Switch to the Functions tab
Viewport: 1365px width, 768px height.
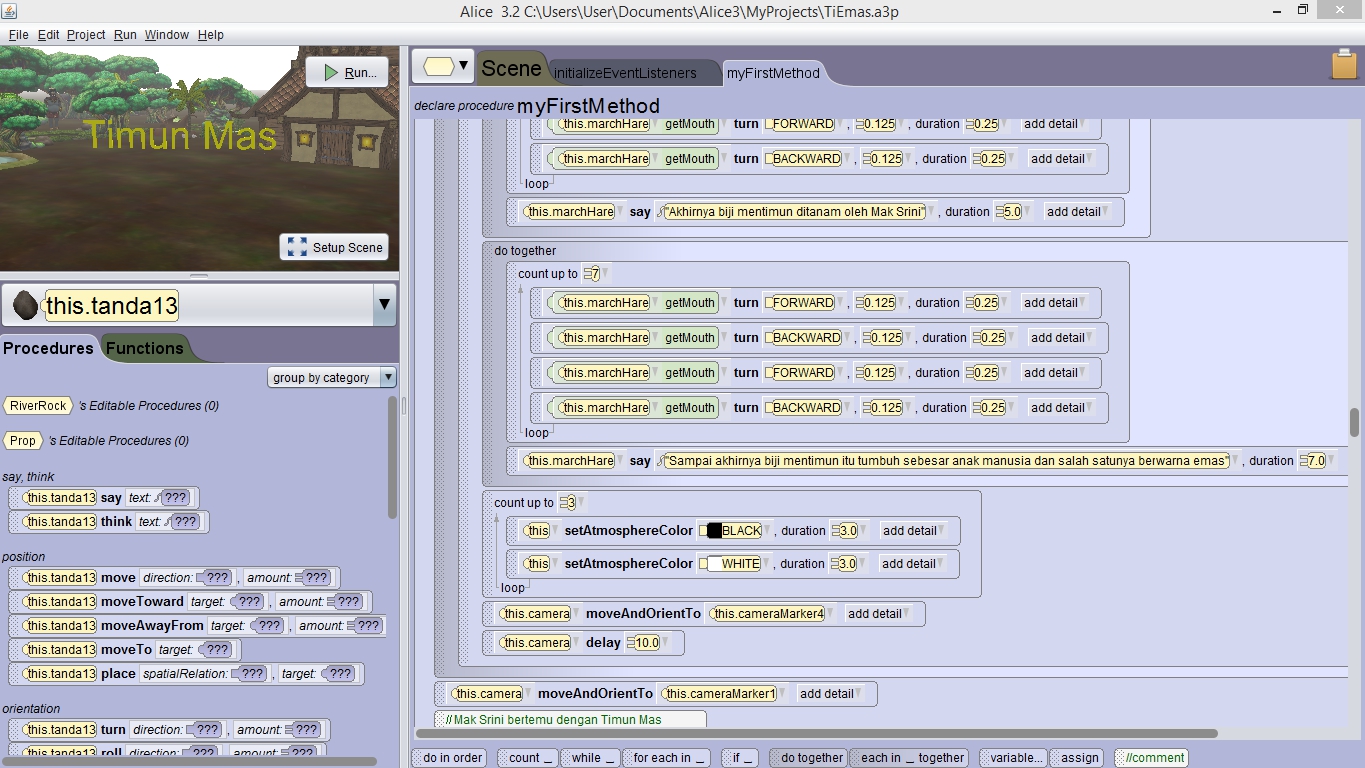tap(145, 348)
